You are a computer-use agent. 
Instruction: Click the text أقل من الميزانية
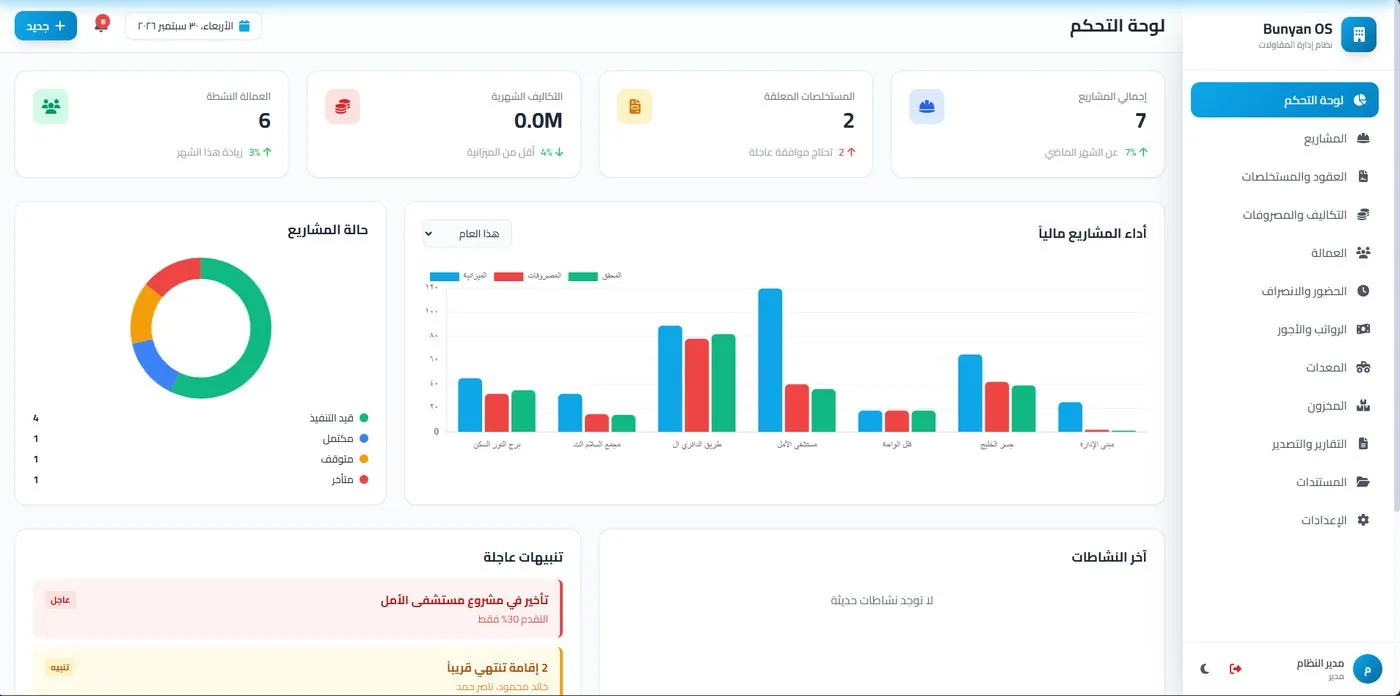point(501,153)
